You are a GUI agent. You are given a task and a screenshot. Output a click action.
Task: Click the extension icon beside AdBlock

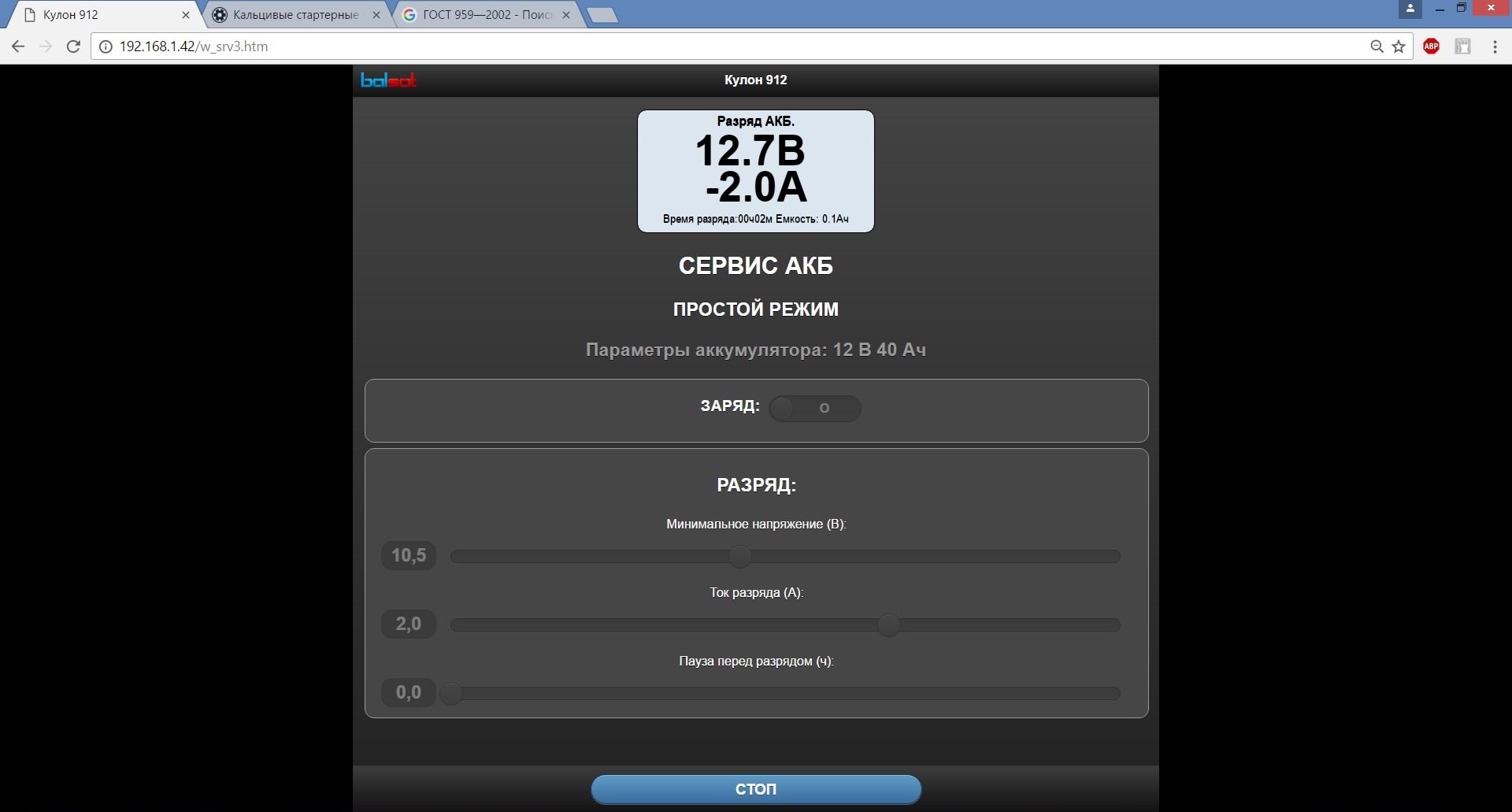coord(1462,46)
